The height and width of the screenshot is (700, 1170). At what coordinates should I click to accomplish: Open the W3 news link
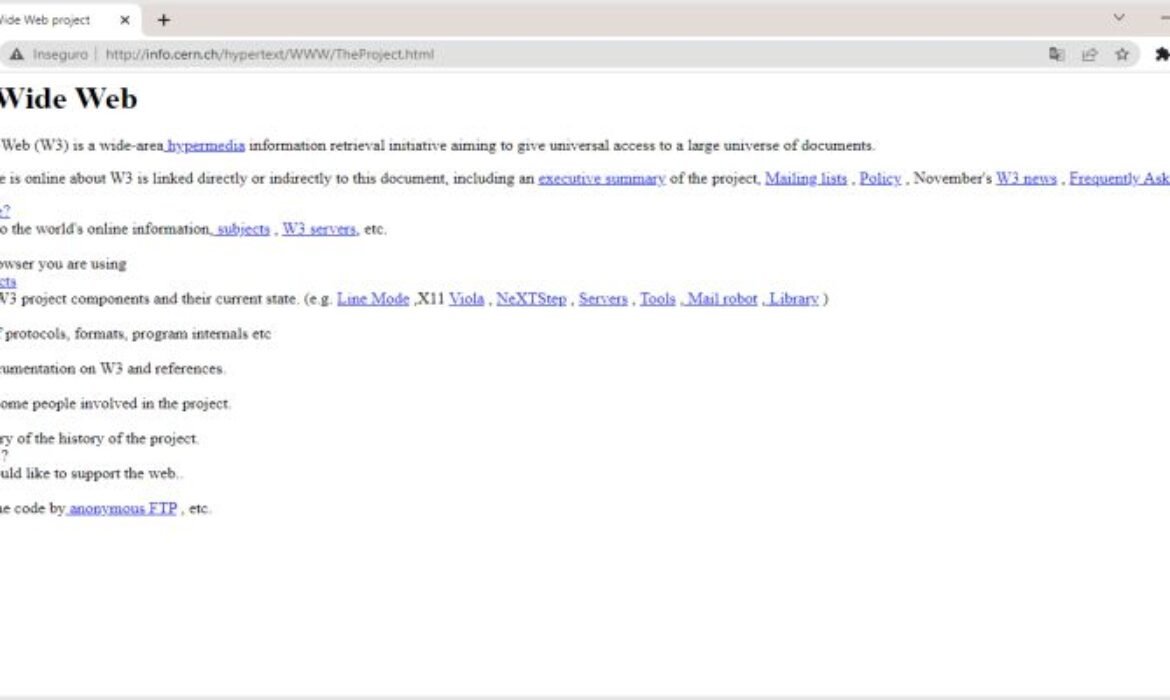(x=1026, y=178)
